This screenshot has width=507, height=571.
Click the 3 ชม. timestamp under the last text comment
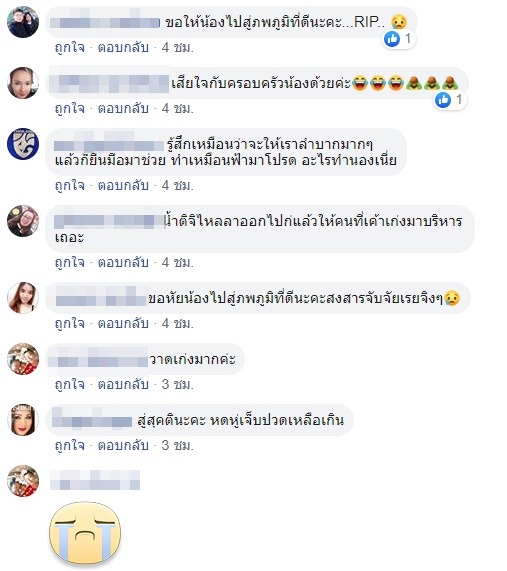click(x=178, y=445)
